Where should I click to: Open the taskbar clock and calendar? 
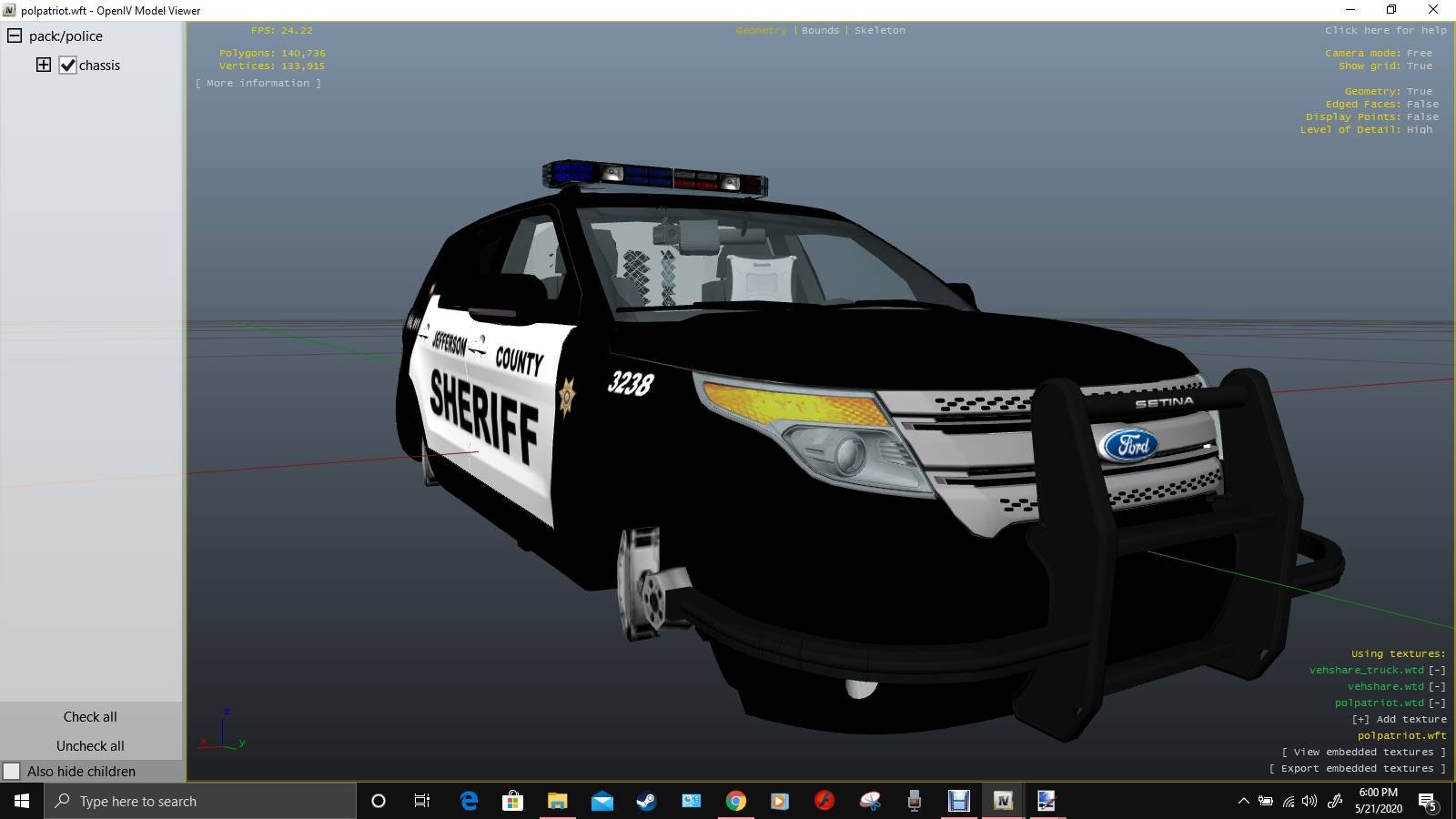[x=1378, y=801]
